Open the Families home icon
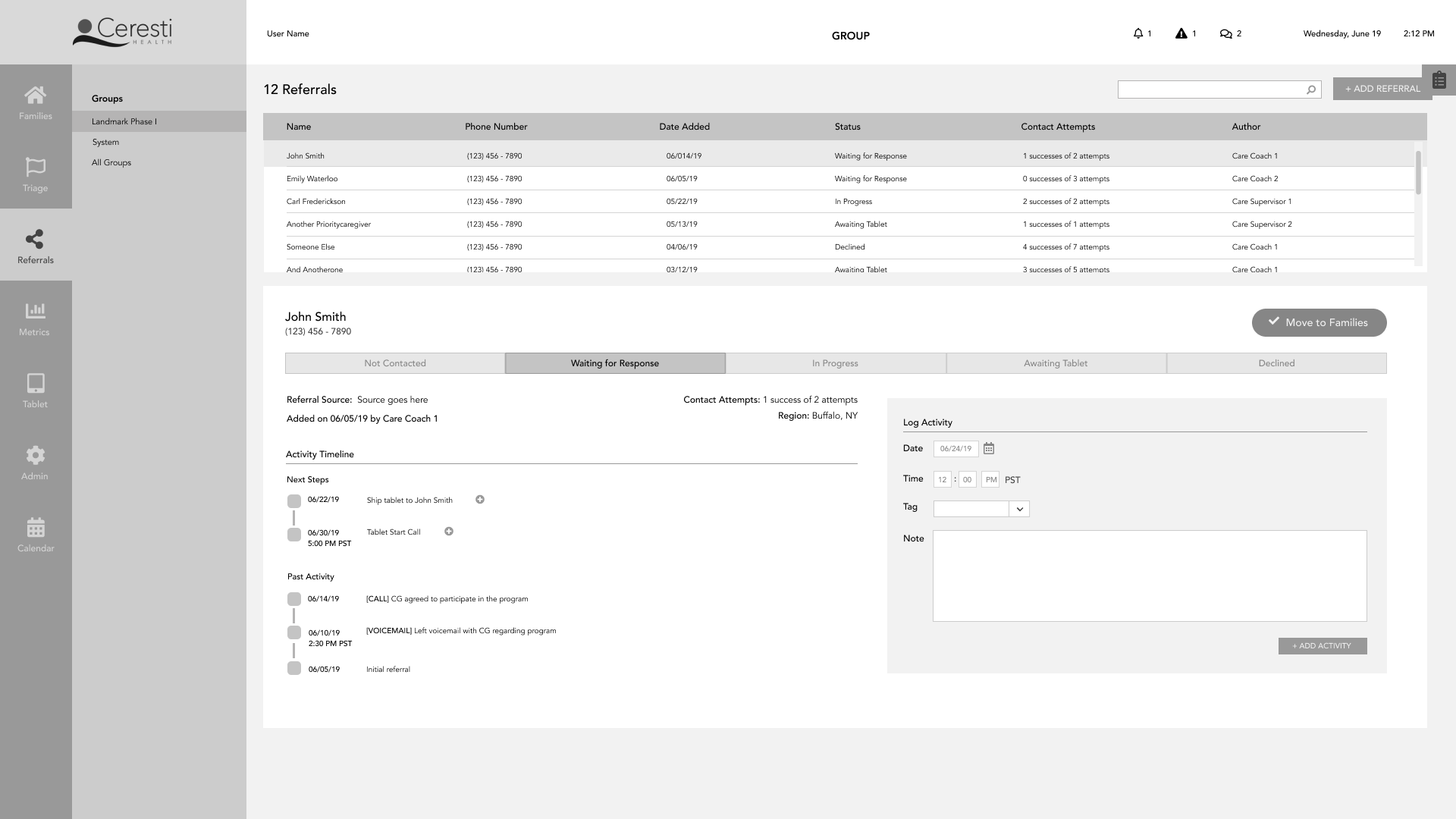The image size is (1456, 819). click(36, 96)
